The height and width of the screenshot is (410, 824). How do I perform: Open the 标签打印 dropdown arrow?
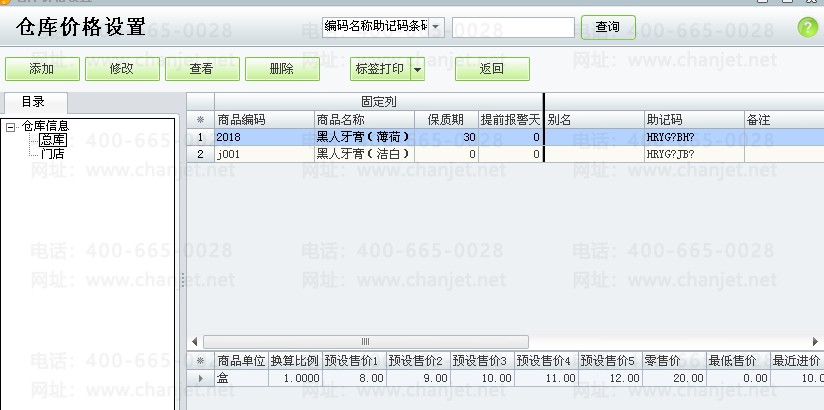coord(418,69)
